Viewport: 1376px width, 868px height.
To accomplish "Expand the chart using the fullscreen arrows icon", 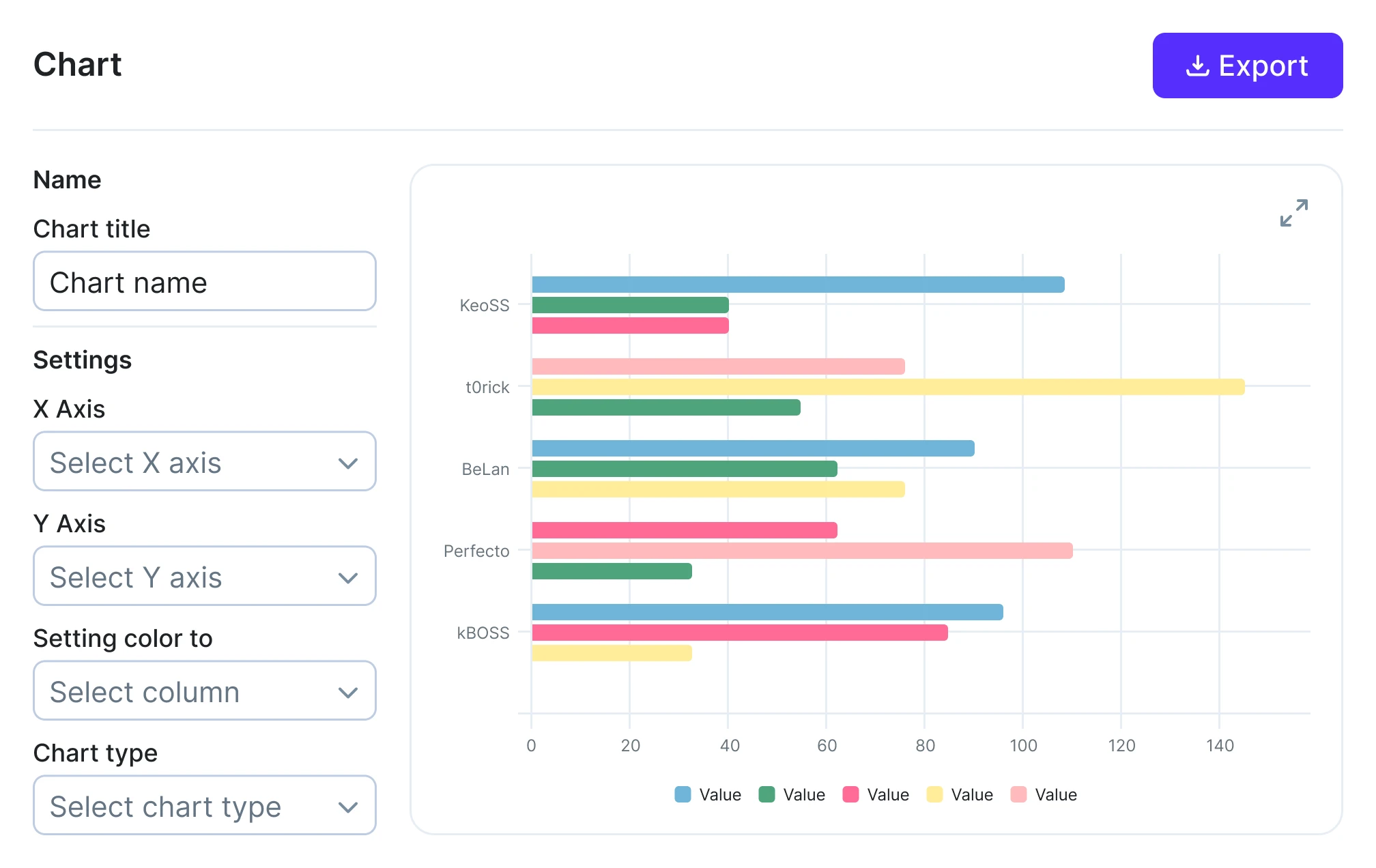I will click(x=1295, y=214).
